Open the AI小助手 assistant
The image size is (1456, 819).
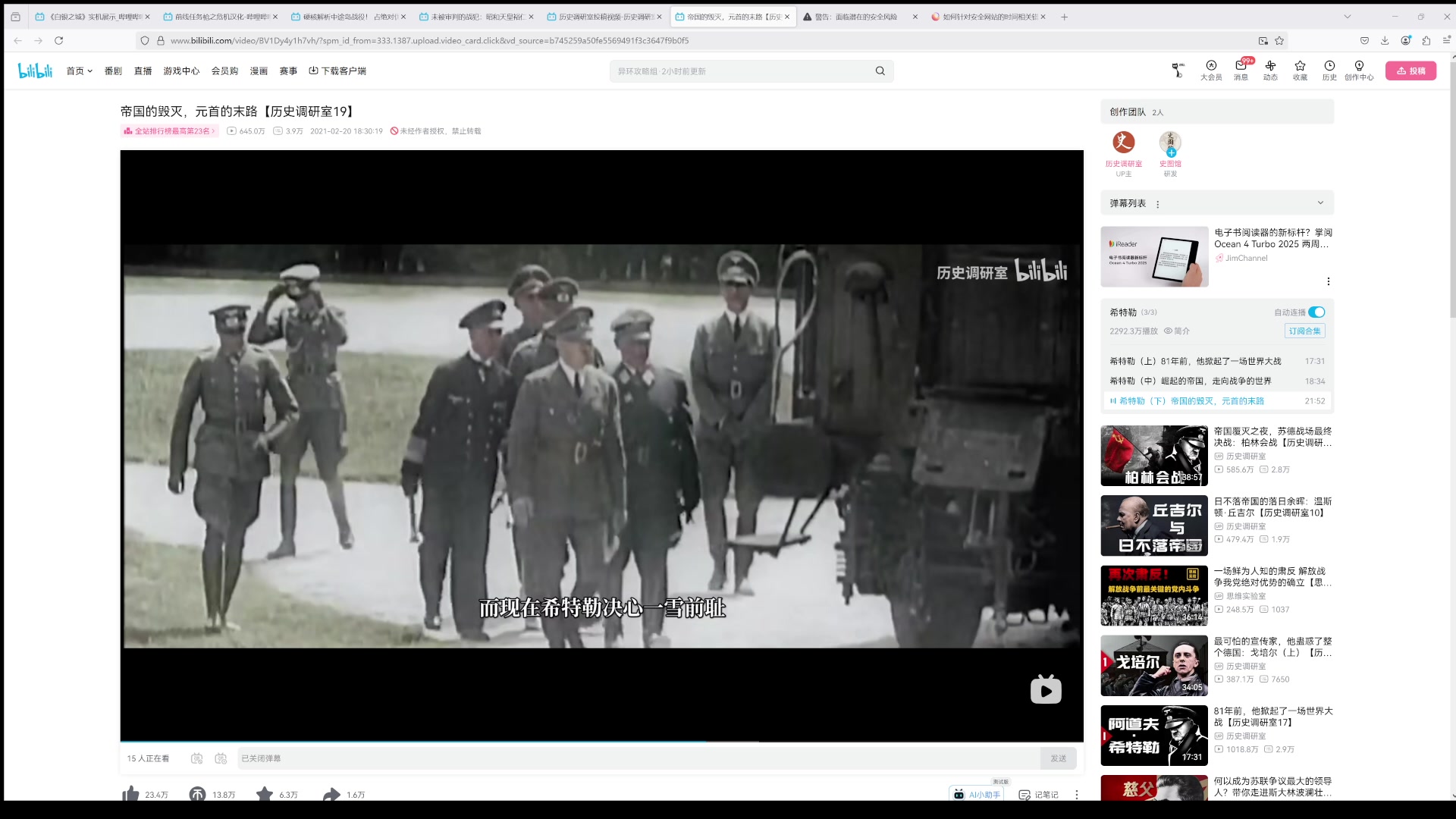click(x=977, y=795)
